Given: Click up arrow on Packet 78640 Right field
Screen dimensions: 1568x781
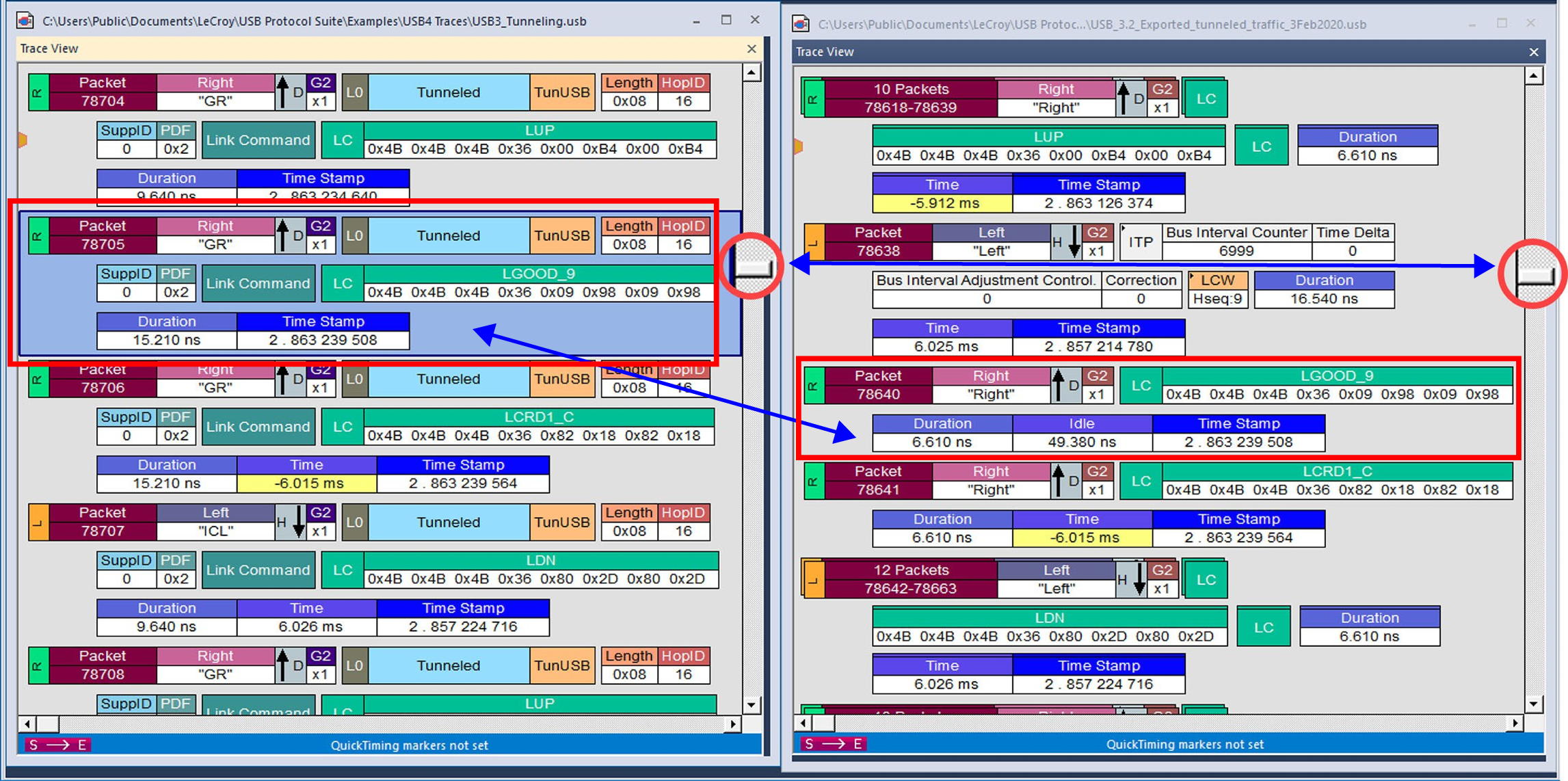Looking at the screenshot, I should [x=1058, y=385].
